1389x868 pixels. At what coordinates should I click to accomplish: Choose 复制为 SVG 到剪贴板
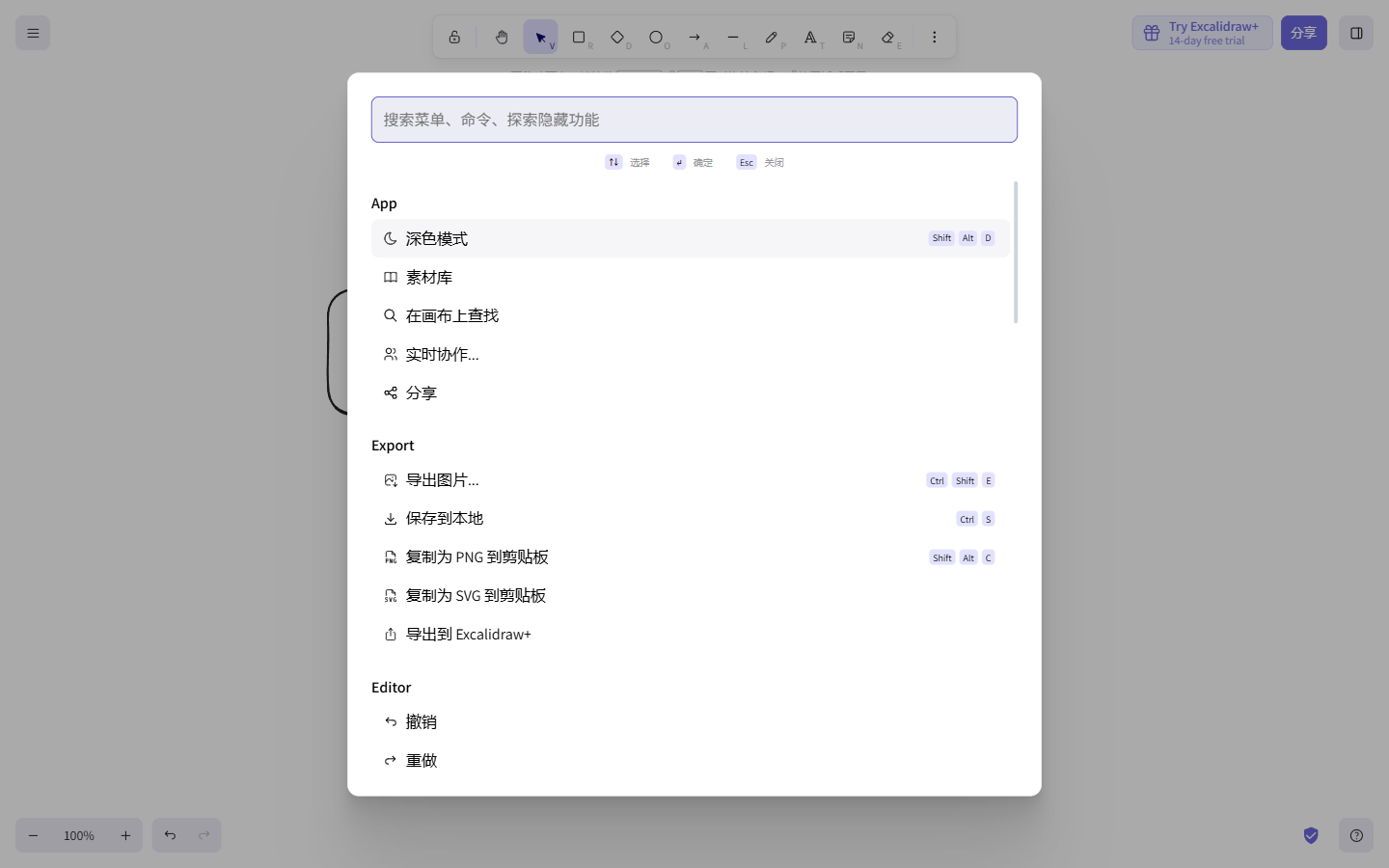coord(691,596)
